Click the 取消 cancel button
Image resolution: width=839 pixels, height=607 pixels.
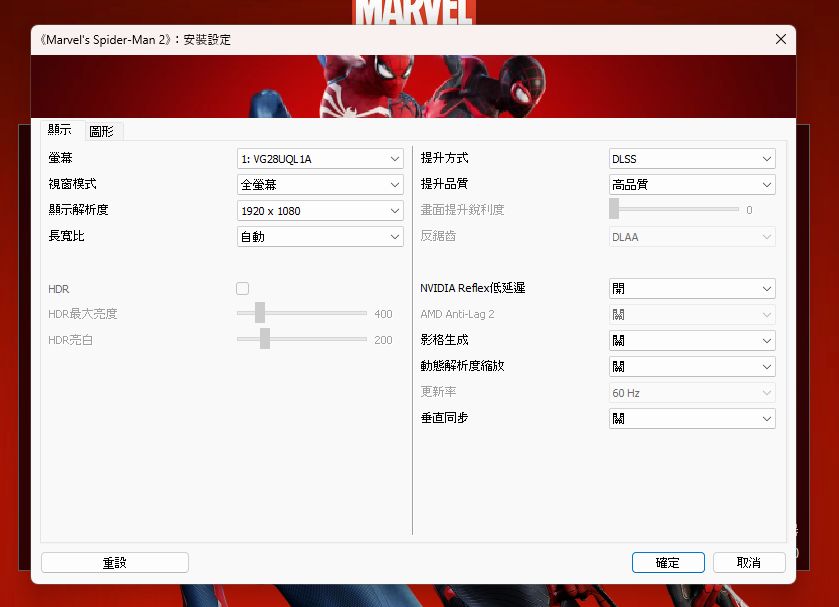pos(749,563)
